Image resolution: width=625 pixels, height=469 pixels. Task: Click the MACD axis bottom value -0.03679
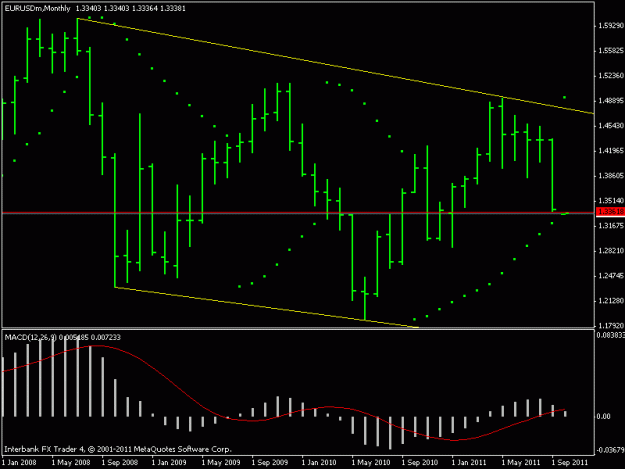click(610, 450)
